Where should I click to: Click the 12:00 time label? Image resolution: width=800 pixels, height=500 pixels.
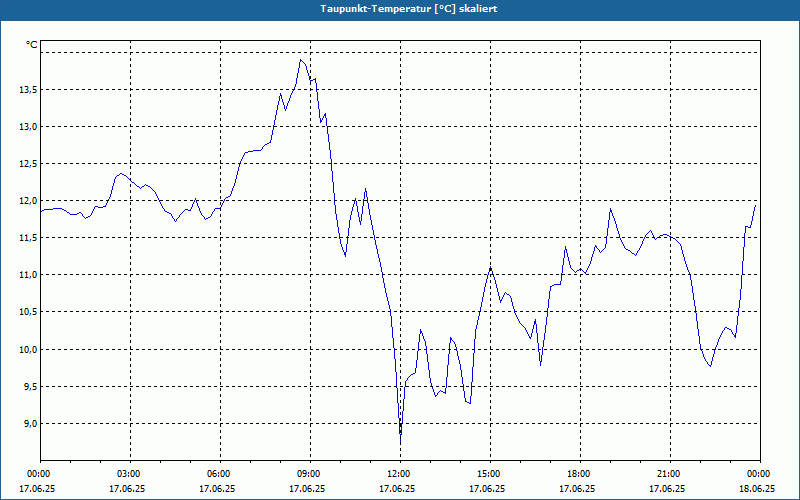coord(400,474)
